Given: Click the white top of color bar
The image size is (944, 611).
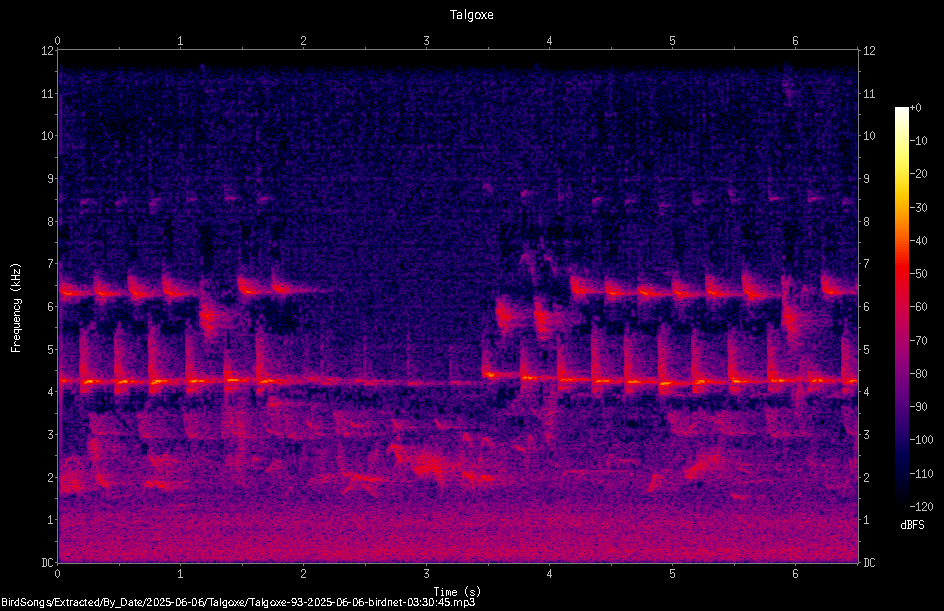Looking at the screenshot, I should (x=901, y=111).
